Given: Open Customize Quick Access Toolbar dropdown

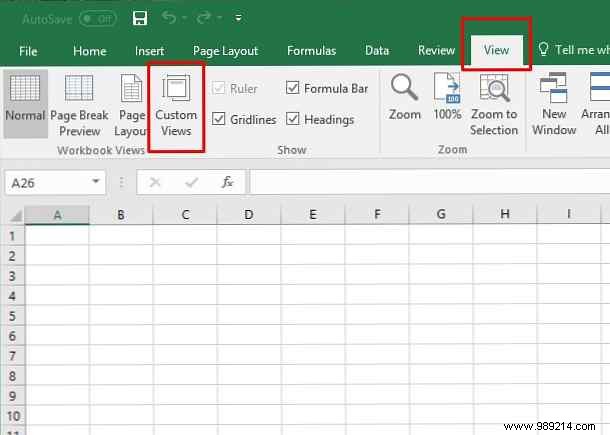Looking at the screenshot, I should [x=238, y=18].
